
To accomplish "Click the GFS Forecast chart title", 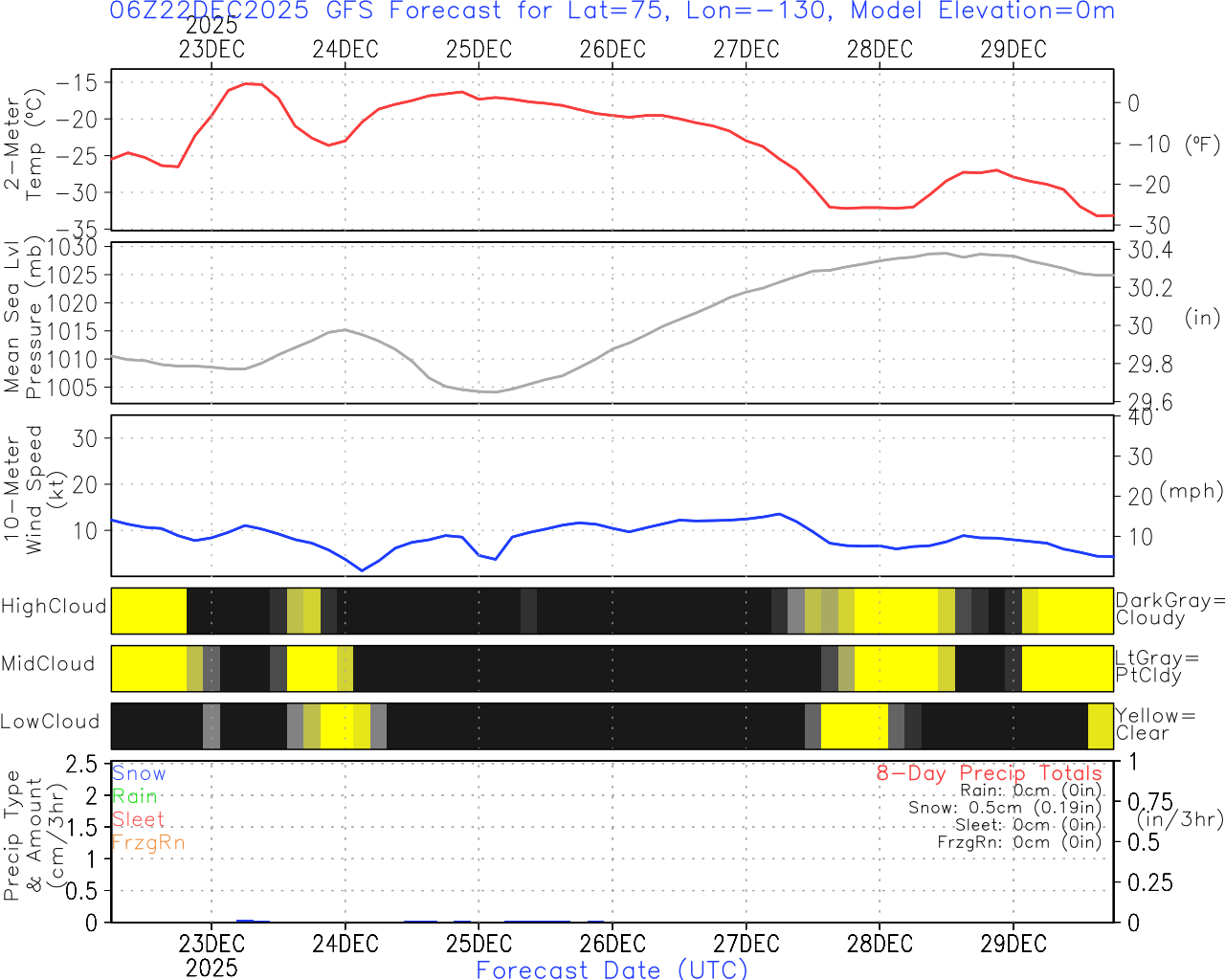I will (x=612, y=11).
